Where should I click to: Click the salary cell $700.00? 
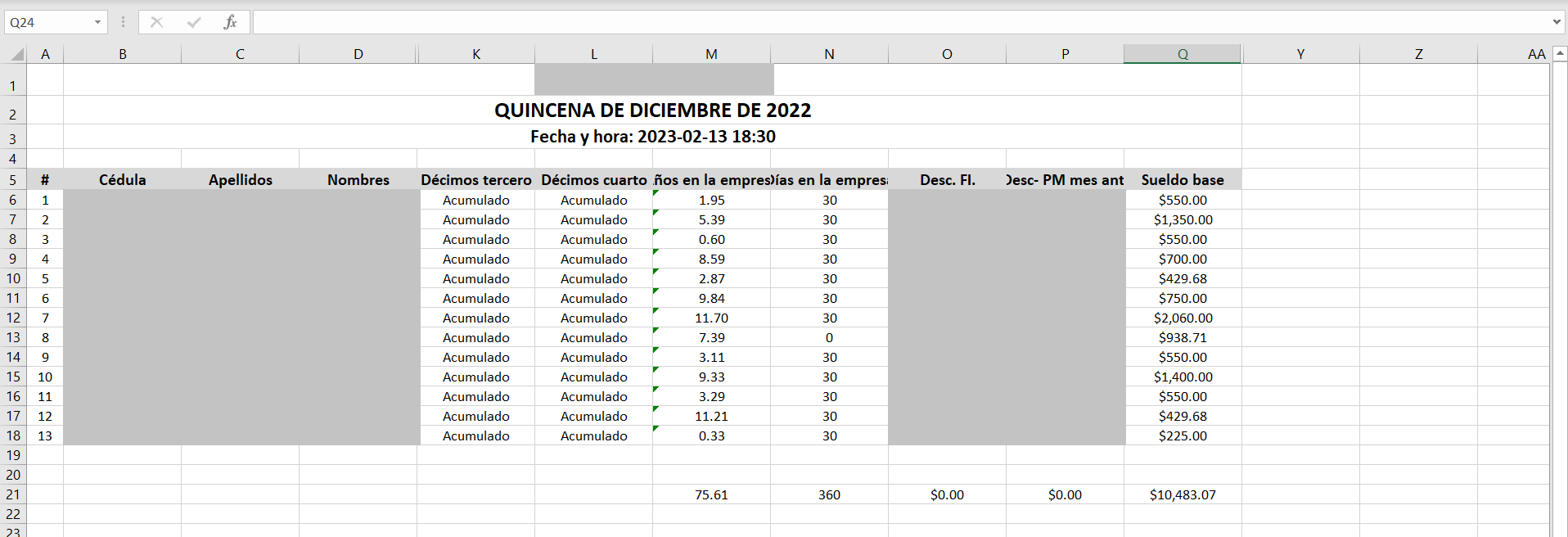1183,259
